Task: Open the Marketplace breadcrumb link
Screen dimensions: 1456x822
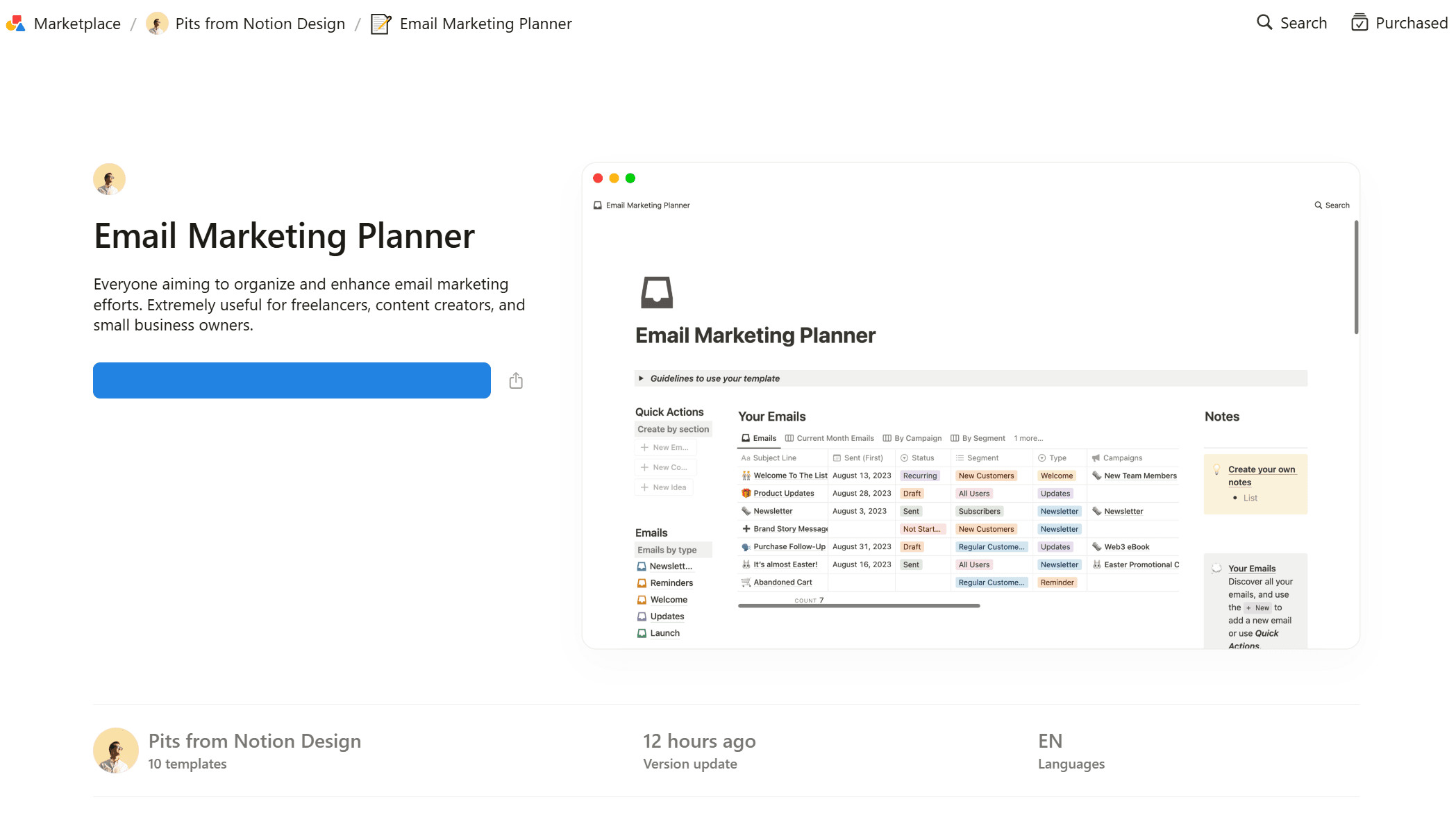Action: (77, 24)
